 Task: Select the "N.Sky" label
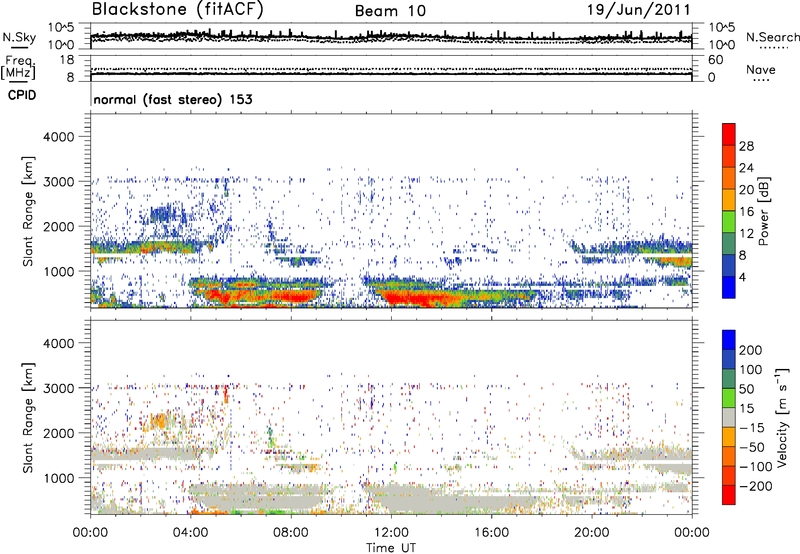[19, 37]
